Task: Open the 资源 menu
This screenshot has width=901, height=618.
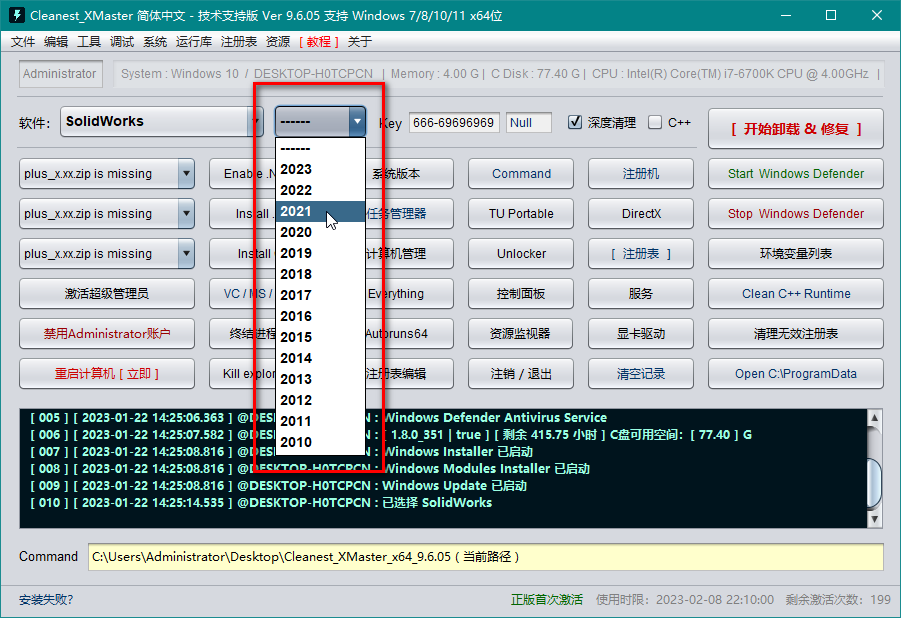Action: coord(278,41)
